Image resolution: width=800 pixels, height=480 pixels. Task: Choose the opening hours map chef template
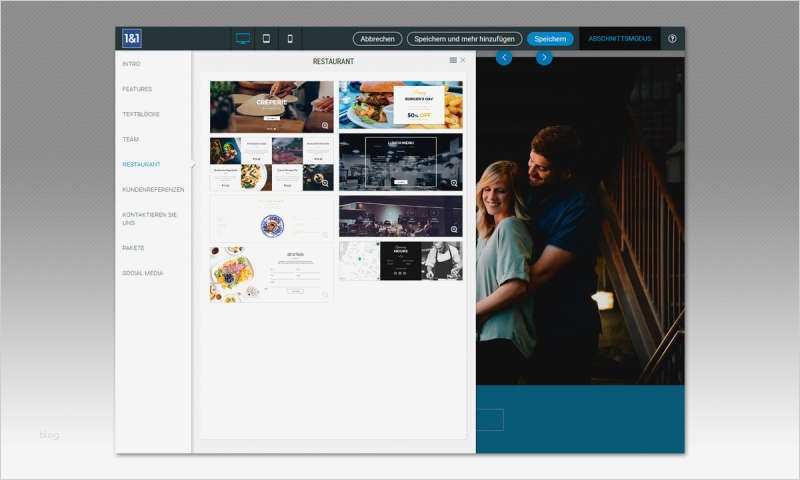tap(401, 261)
